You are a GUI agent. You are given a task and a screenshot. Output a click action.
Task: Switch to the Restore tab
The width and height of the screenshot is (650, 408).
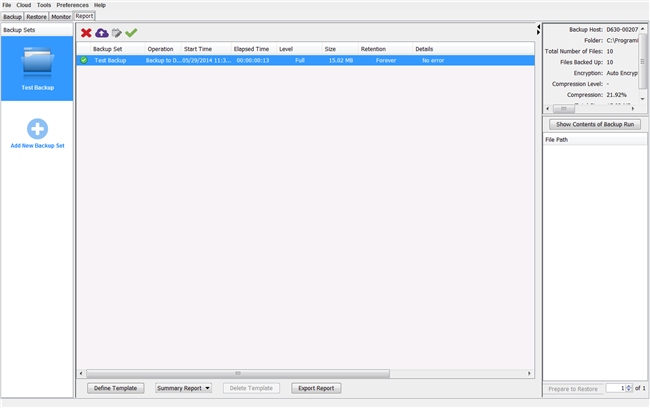36,17
